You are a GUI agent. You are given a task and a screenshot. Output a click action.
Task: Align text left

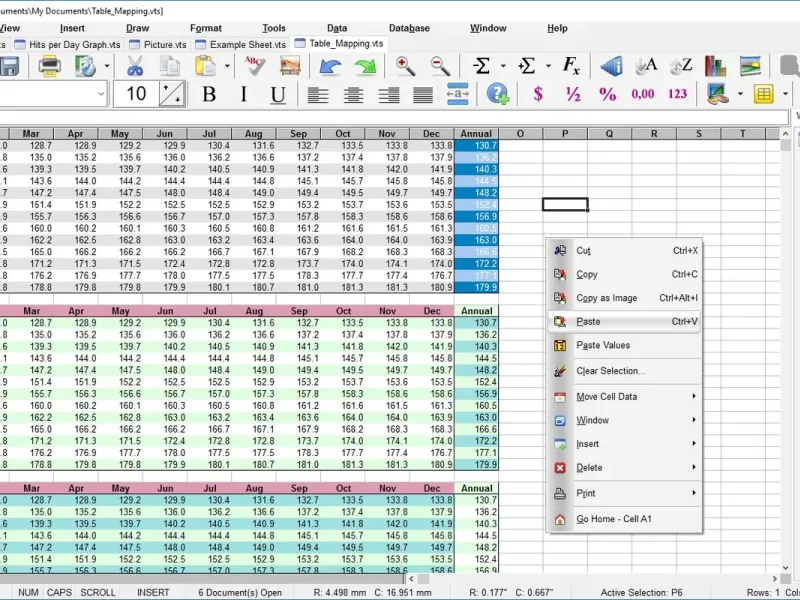pos(318,95)
